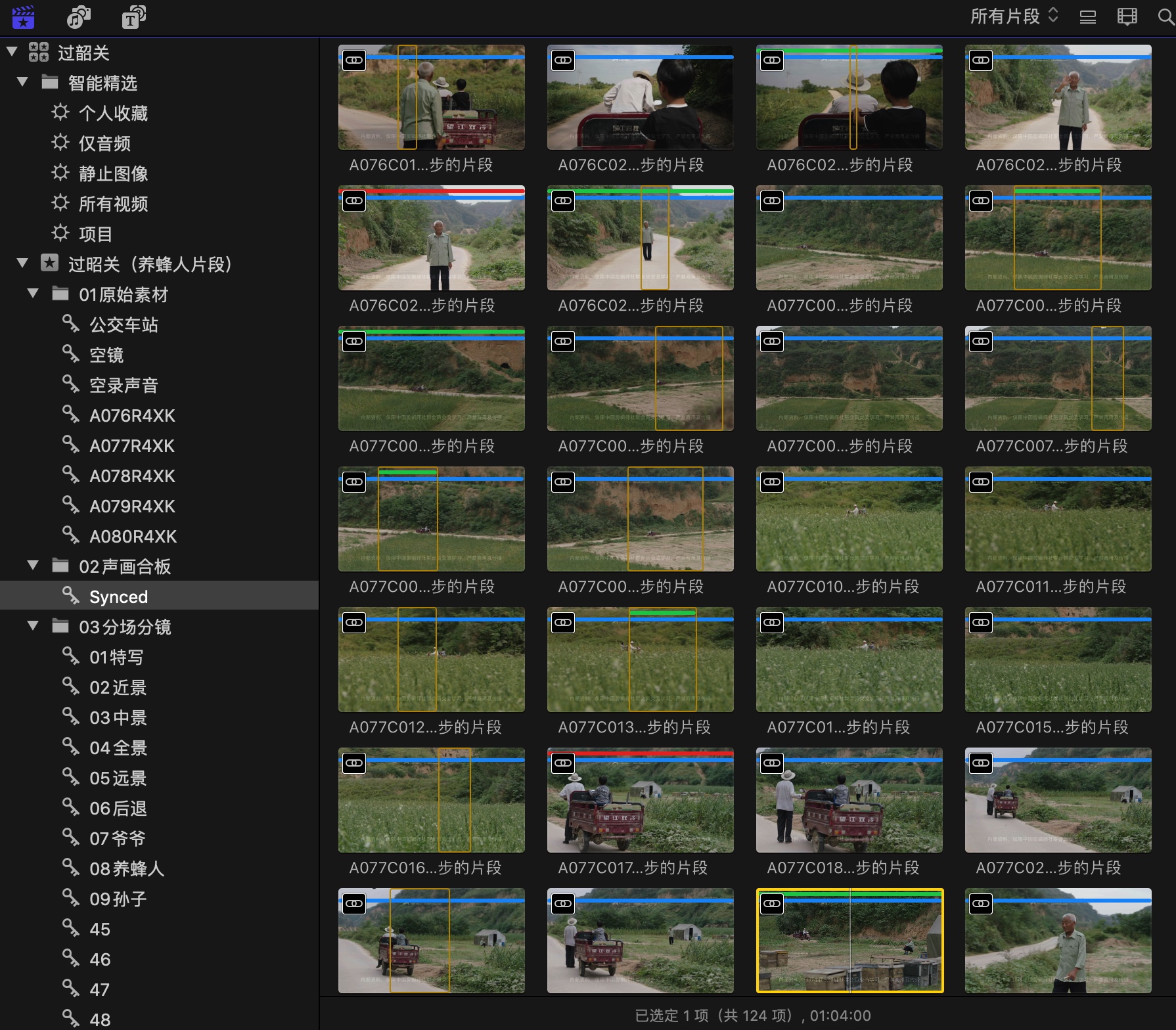Toggle list view for clips

1087,16
